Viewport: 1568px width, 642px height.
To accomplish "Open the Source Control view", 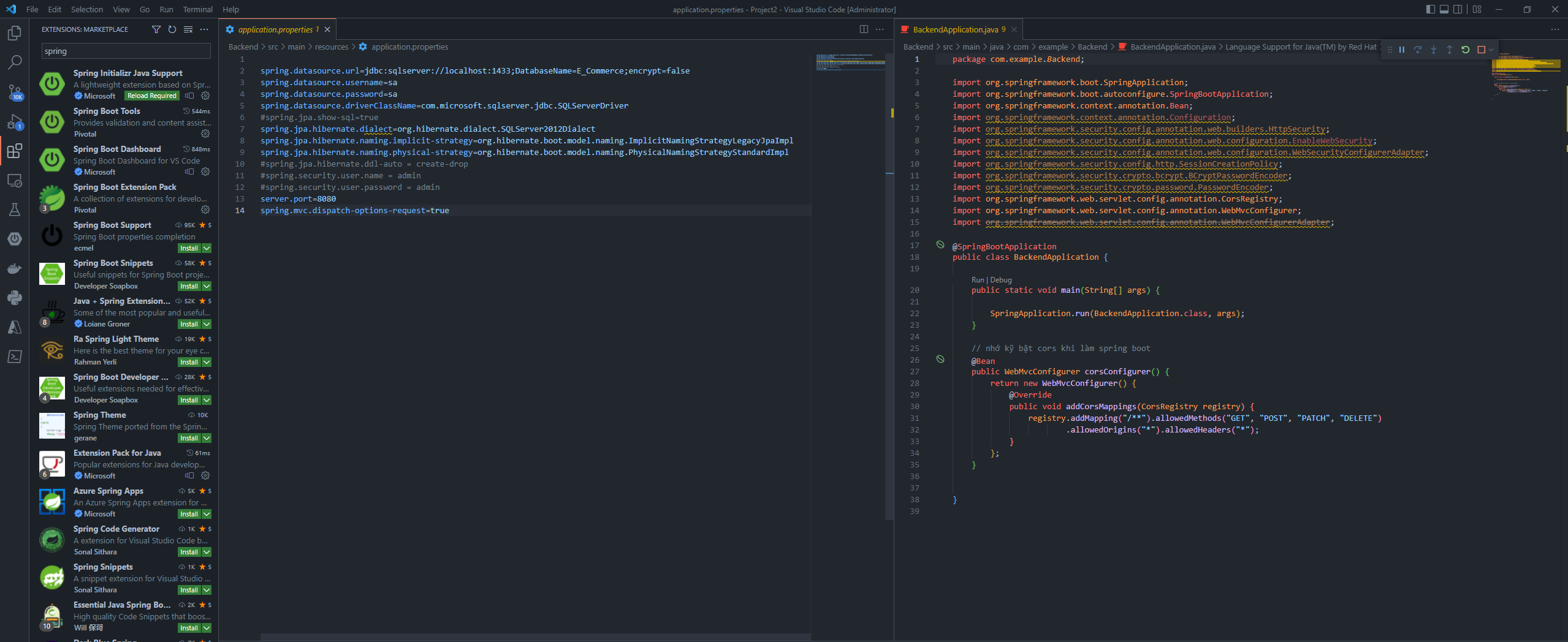I will point(15,91).
